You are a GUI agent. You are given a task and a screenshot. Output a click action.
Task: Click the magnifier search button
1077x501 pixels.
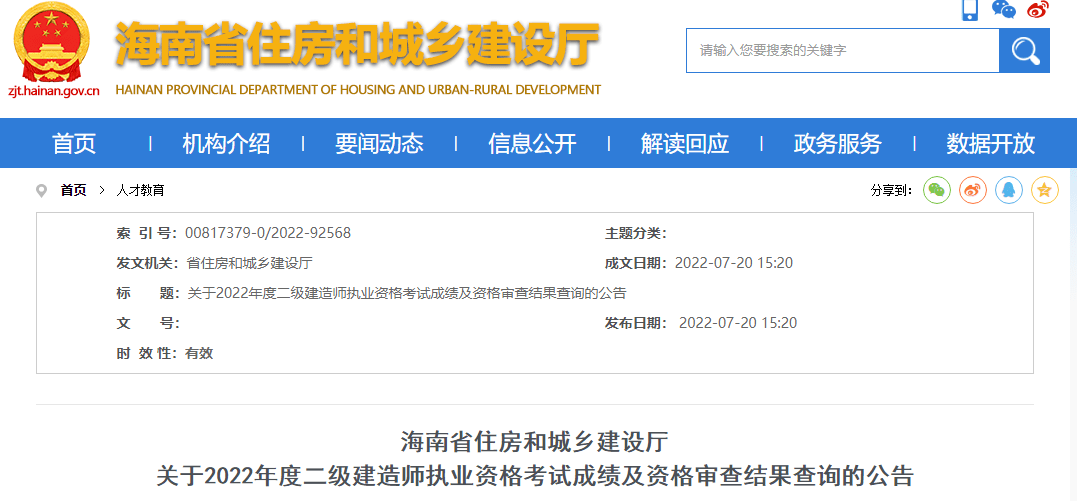(x=1024, y=51)
